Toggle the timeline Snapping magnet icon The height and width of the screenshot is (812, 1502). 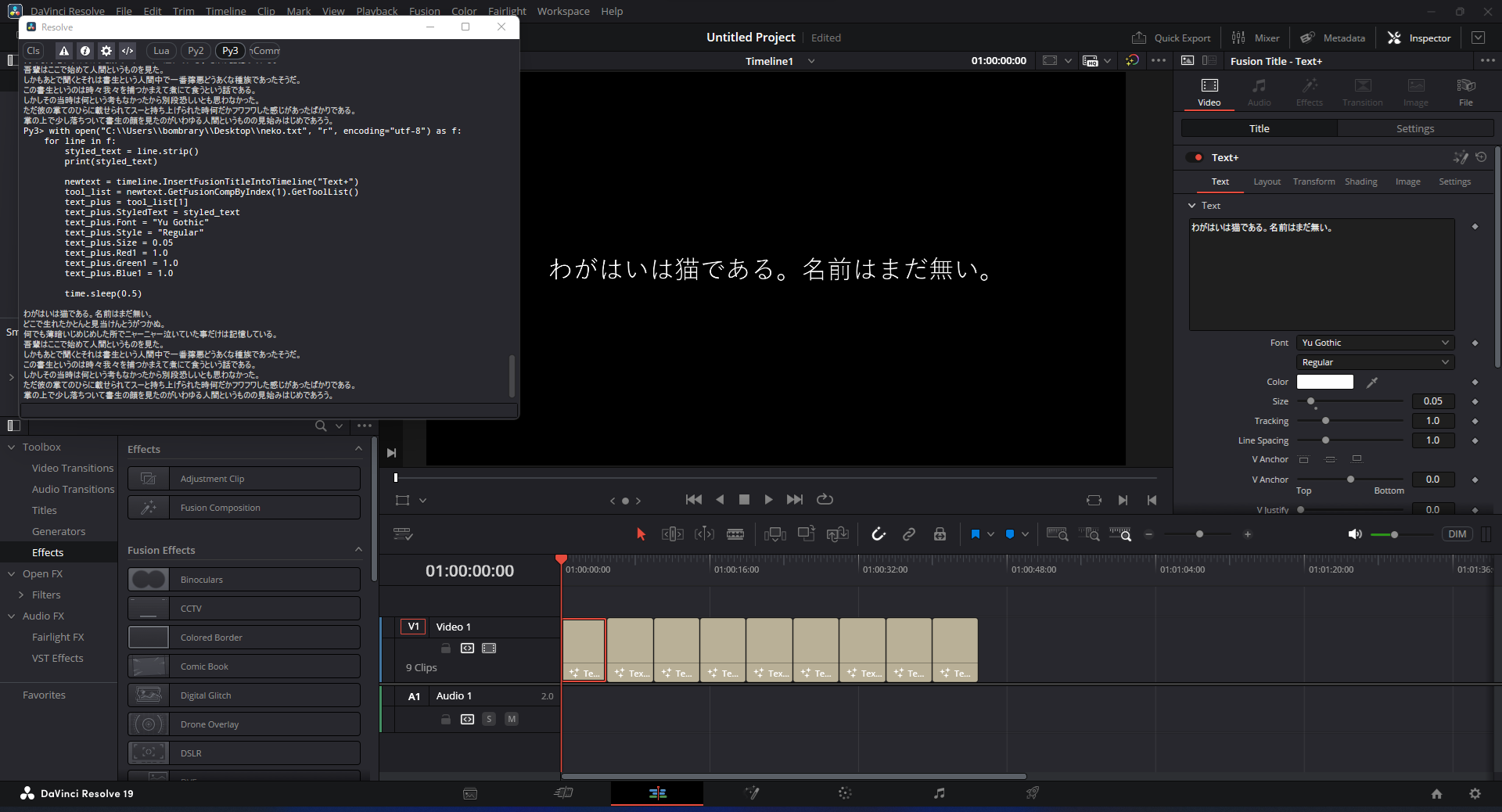click(x=879, y=534)
